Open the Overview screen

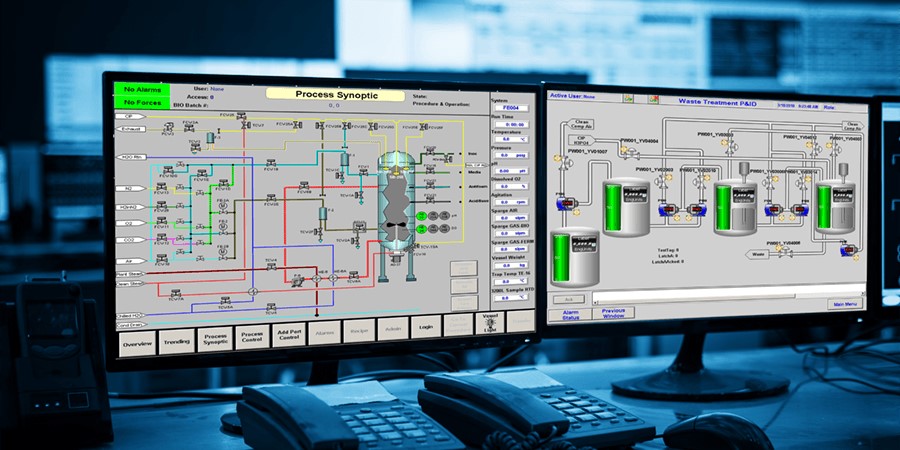138,344
